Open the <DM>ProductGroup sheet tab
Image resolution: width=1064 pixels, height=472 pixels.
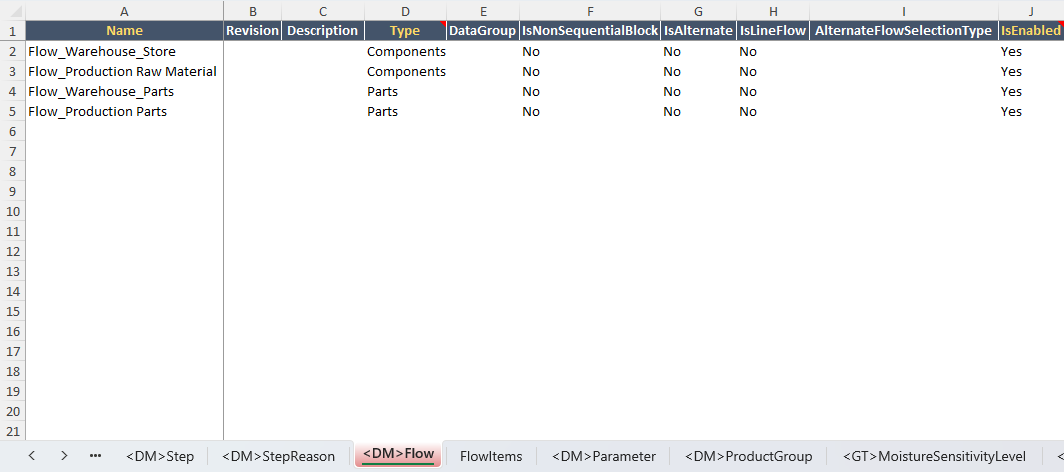748,456
